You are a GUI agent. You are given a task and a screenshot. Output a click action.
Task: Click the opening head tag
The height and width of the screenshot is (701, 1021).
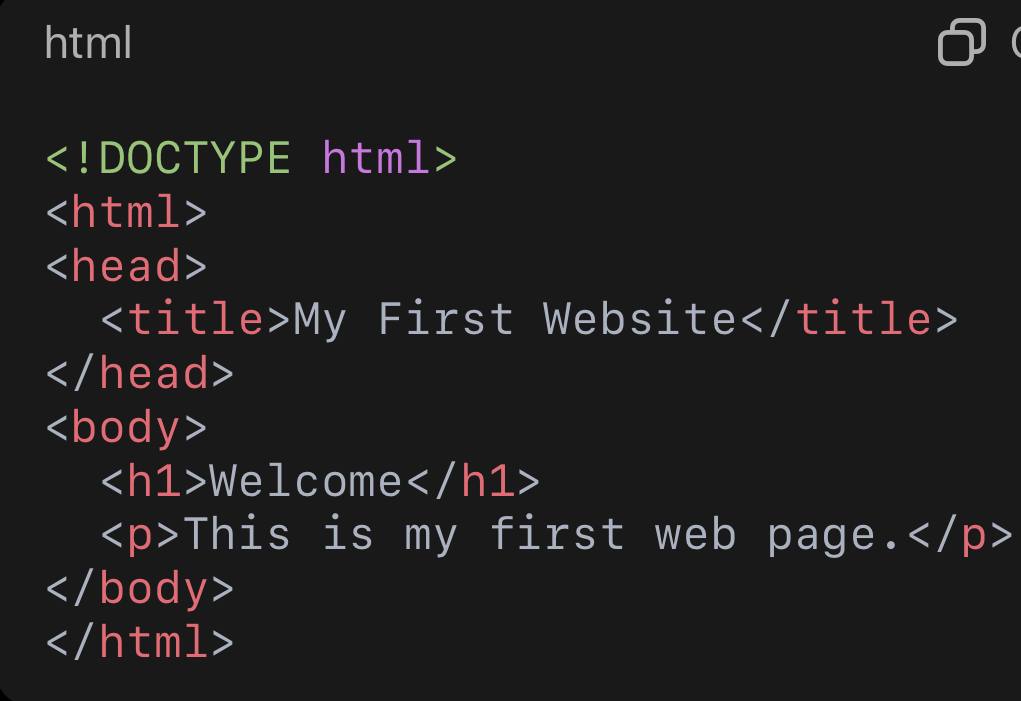tap(126, 266)
